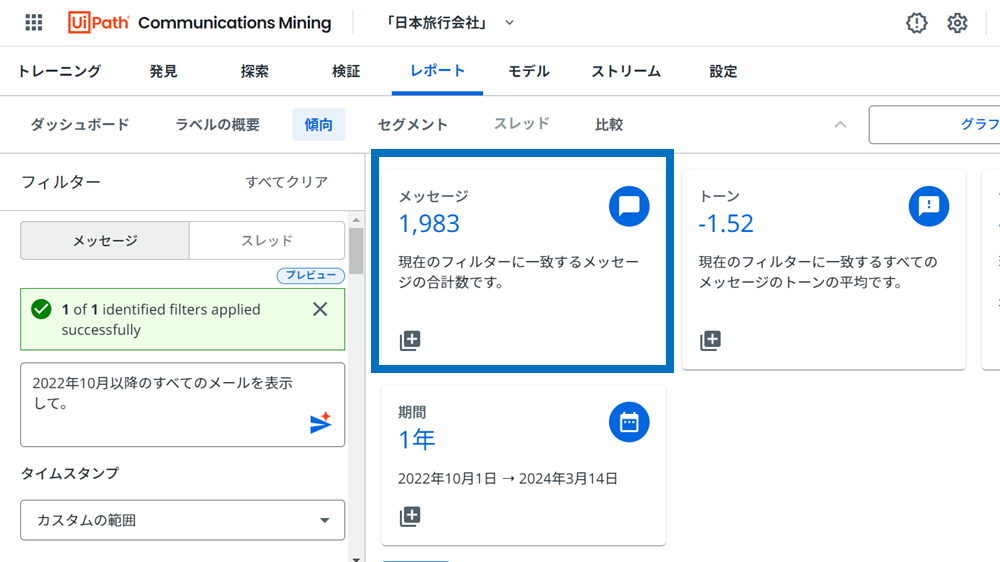Select the メッセージ filter toggle
Screen dimensions: 1000x562
click(105, 241)
